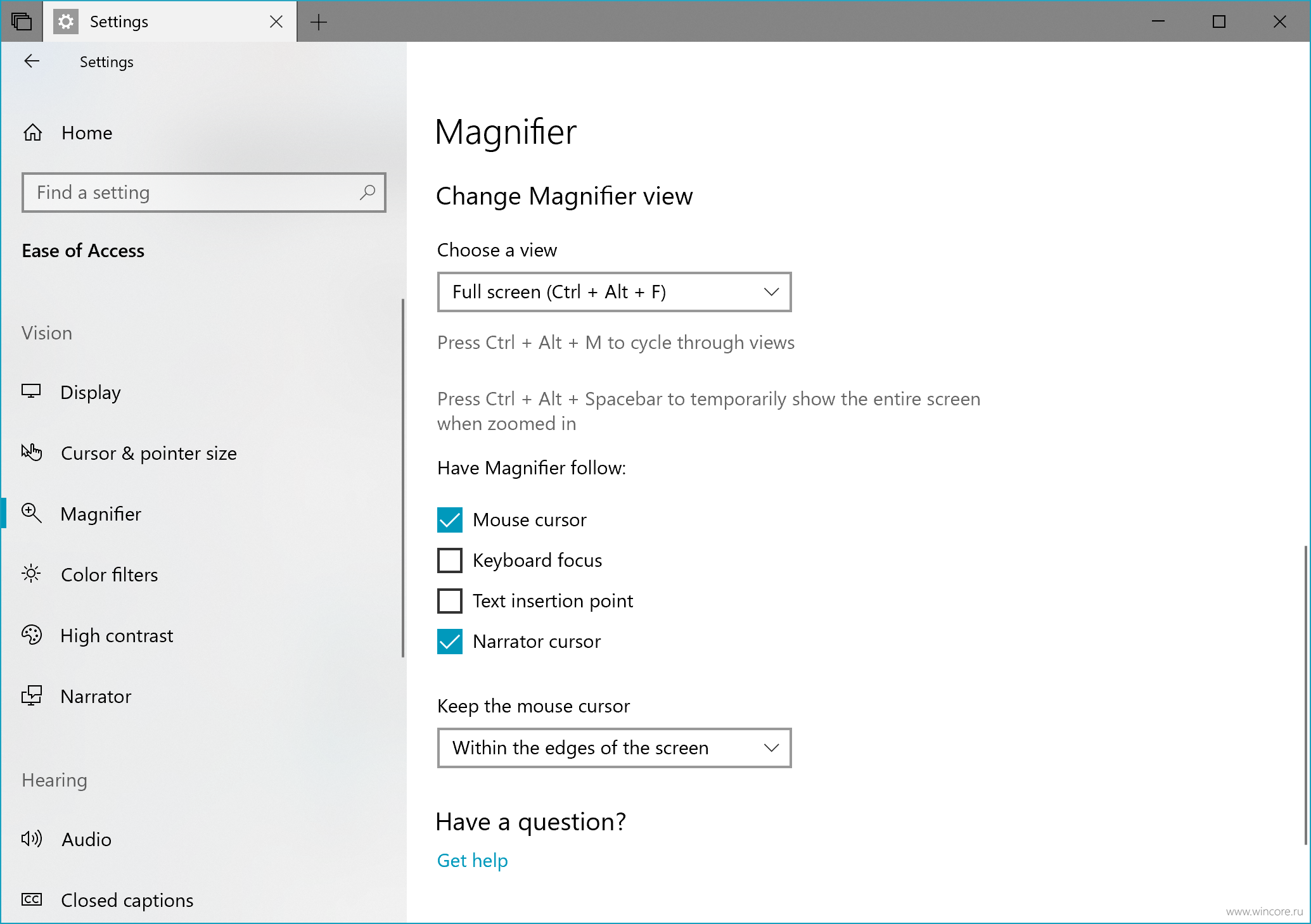1311x924 pixels.
Task: Check the Keyboard focus checkbox
Action: [x=450, y=560]
